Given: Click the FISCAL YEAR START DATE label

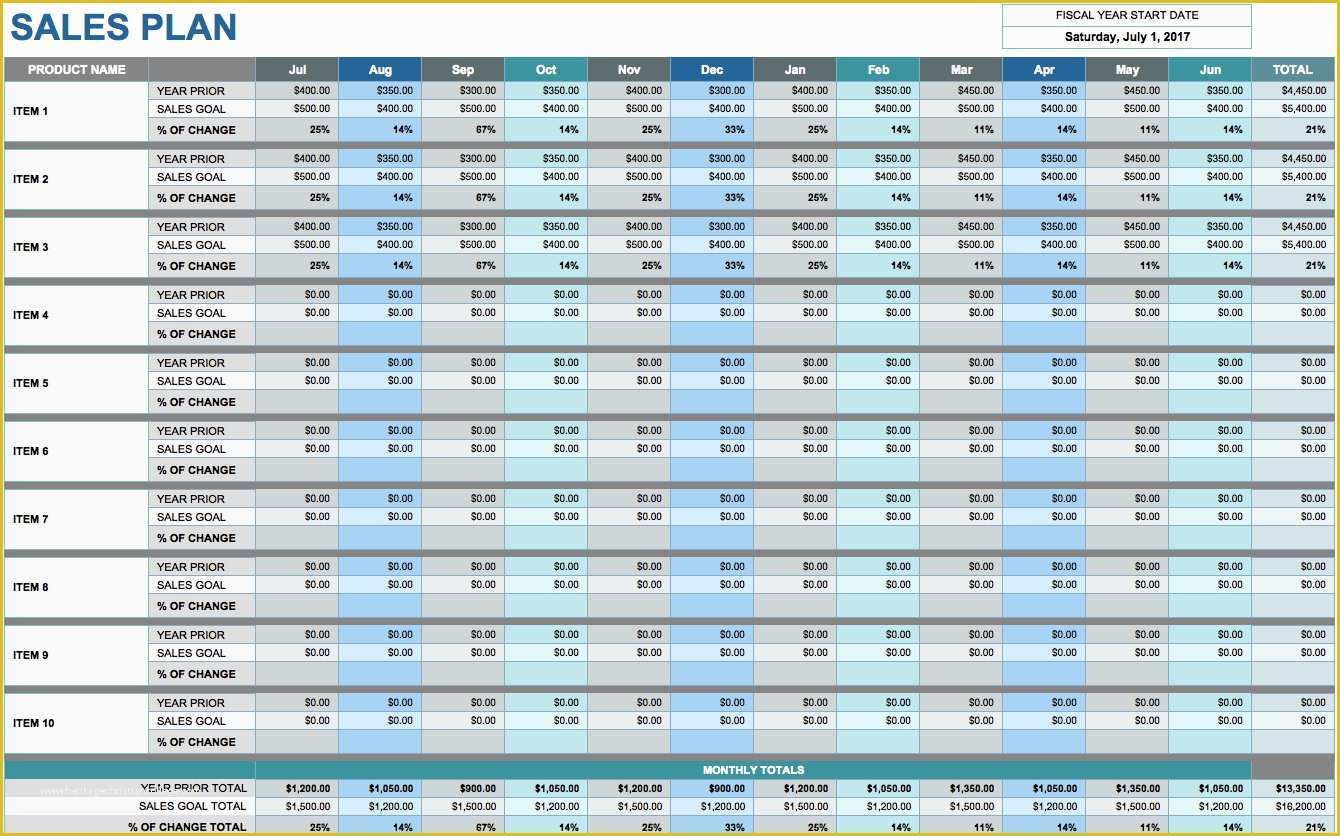Looking at the screenshot, I should pyautogui.click(x=1127, y=15).
